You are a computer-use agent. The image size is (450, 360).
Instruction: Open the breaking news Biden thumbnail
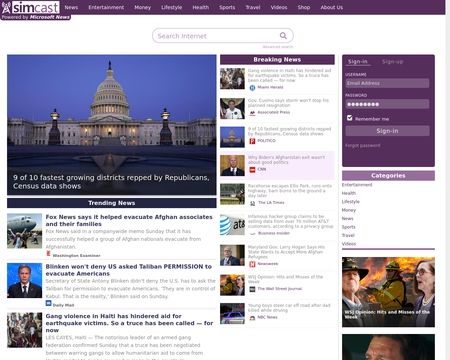(232, 165)
